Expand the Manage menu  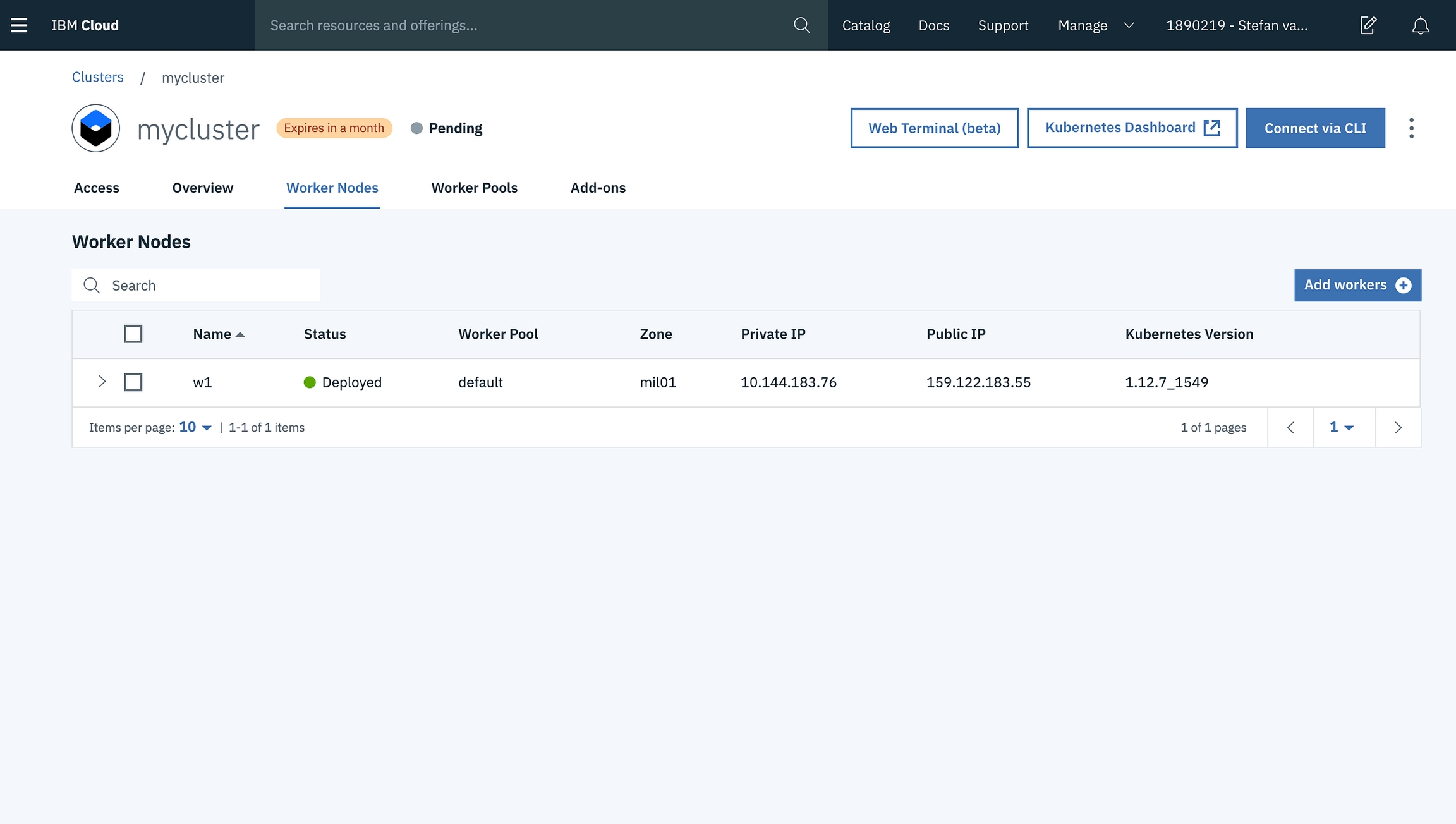[1096, 25]
